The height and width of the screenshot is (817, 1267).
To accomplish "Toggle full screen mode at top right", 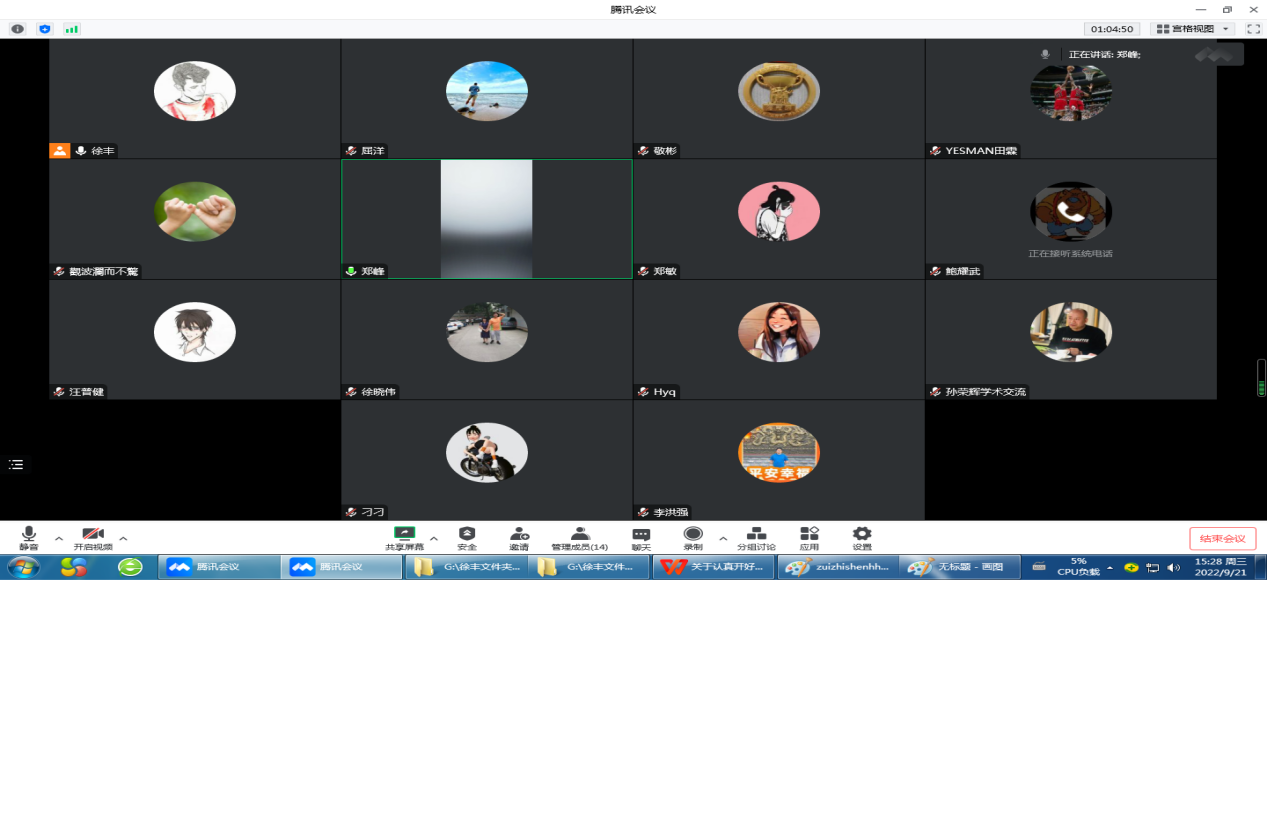I will click(1252, 29).
